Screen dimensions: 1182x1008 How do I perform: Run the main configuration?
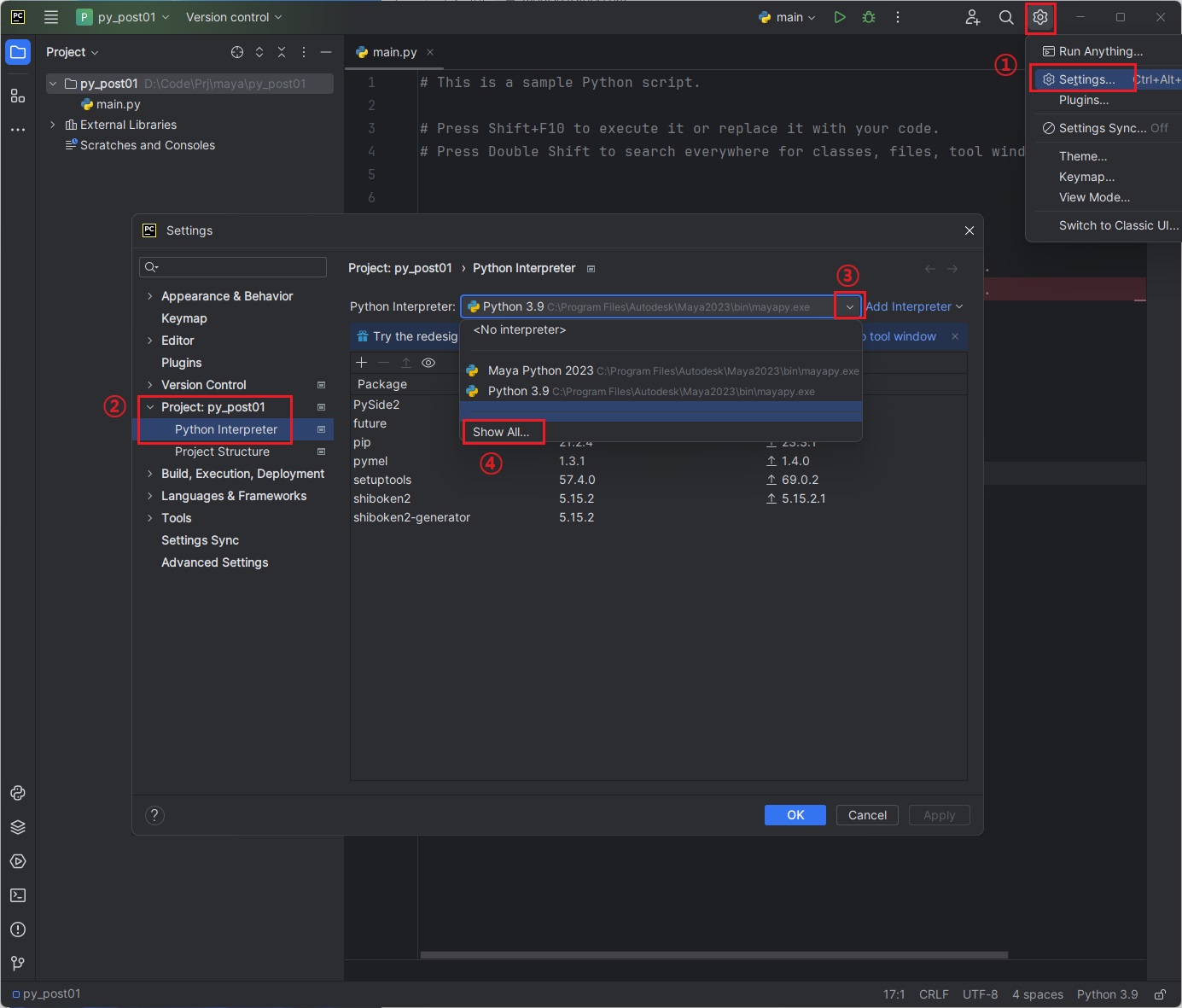(x=840, y=17)
